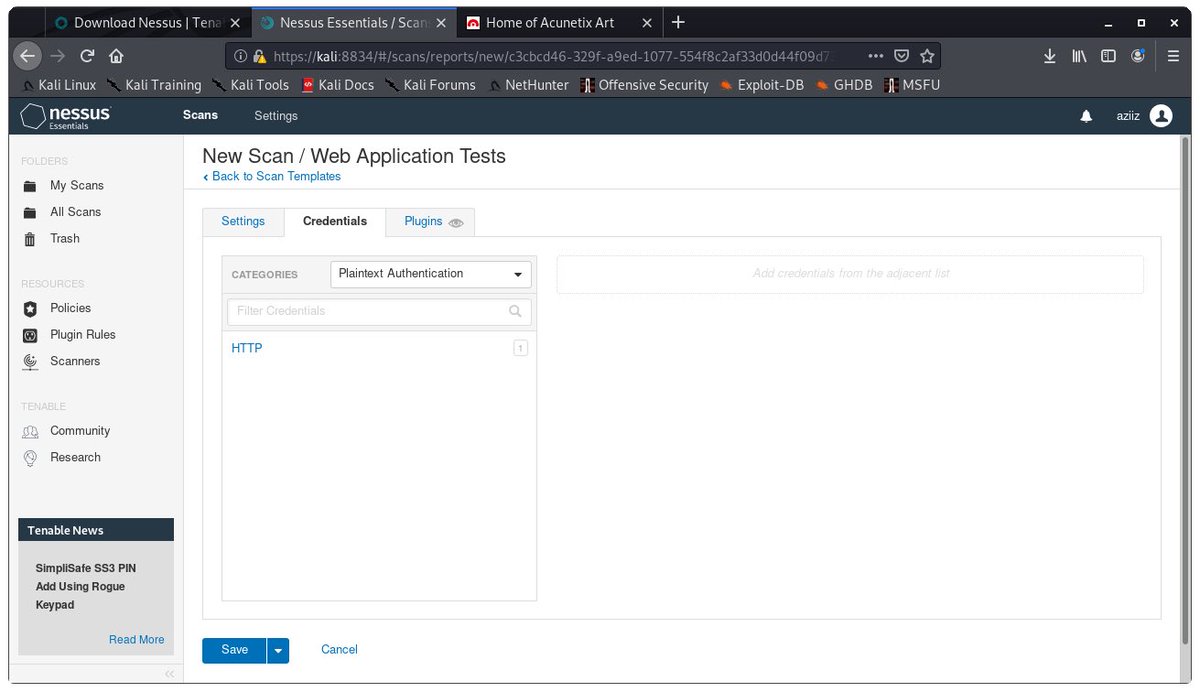Close the Nessus Essentials browser tab

[440, 22]
